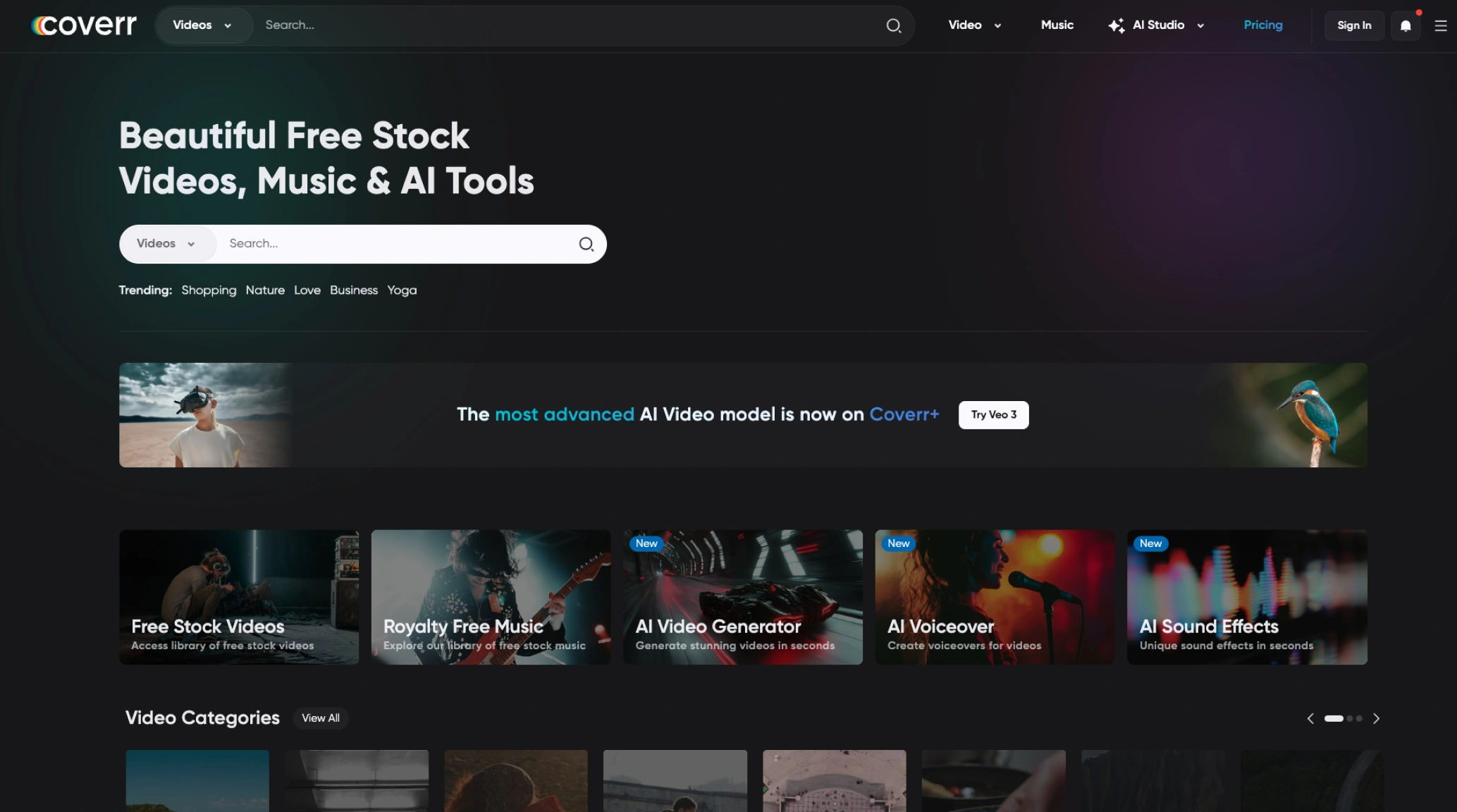Select the middle carousel pagination dot
1457x812 pixels.
[x=1350, y=719]
